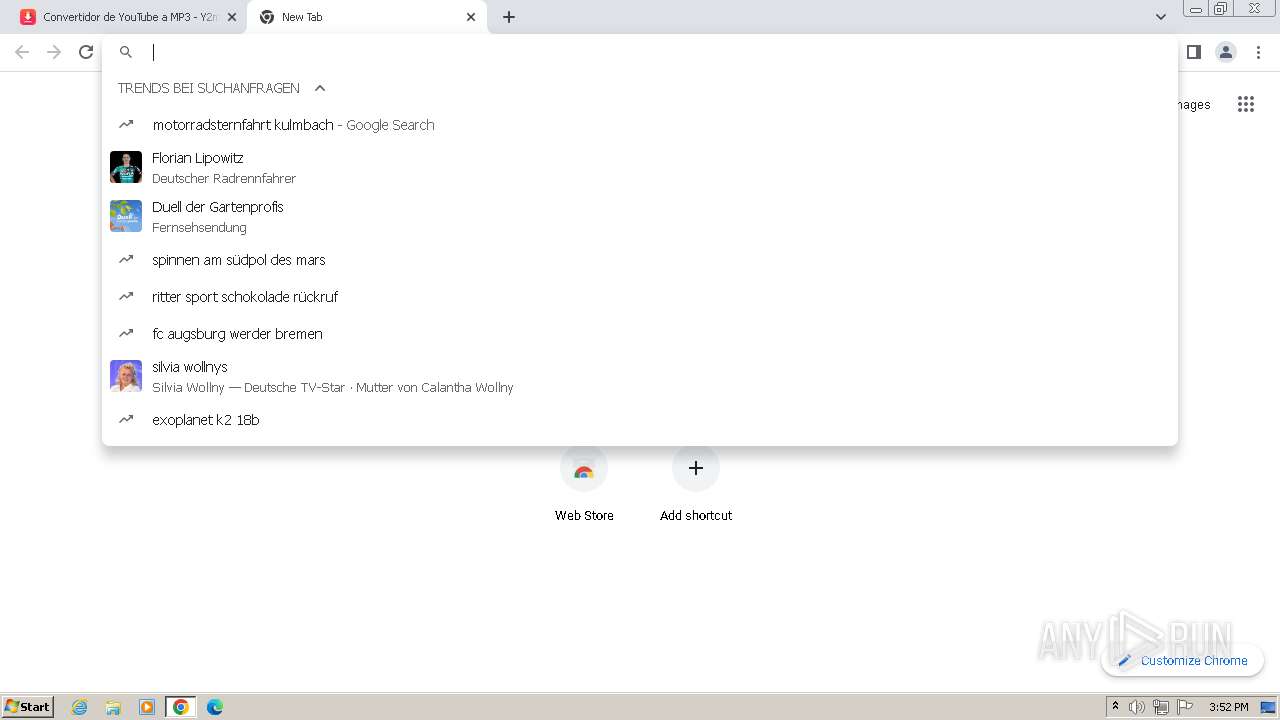1280x720 pixels.
Task: Open Microsoft Edge from taskbar
Action: tap(214, 707)
